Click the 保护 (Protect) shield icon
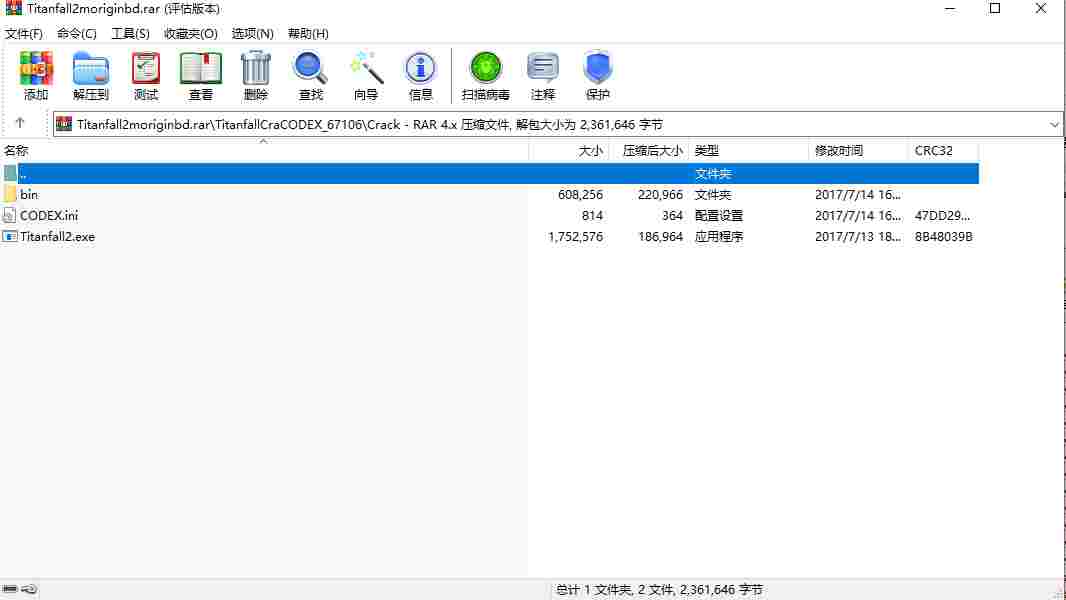Viewport: 1066px width, 600px height. [598, 69]
